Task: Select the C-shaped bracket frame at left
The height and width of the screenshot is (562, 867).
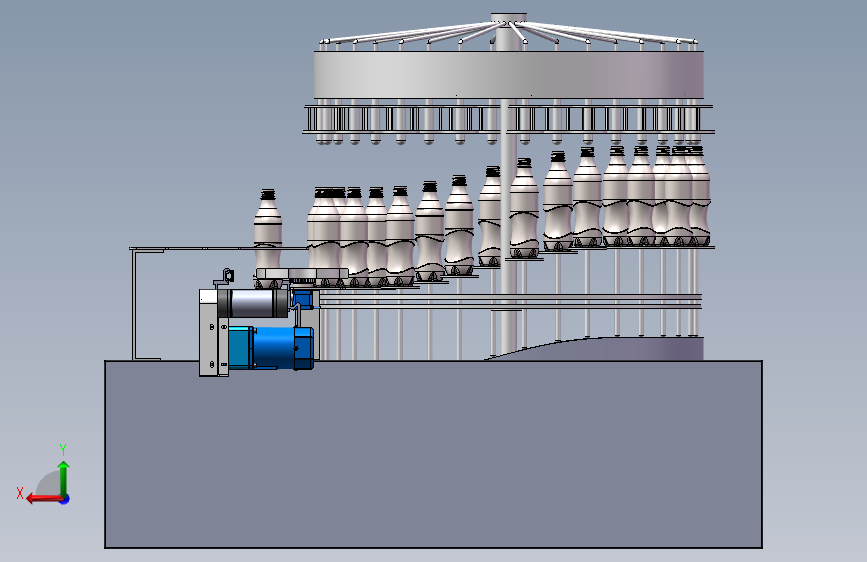Action: [147, 304]
